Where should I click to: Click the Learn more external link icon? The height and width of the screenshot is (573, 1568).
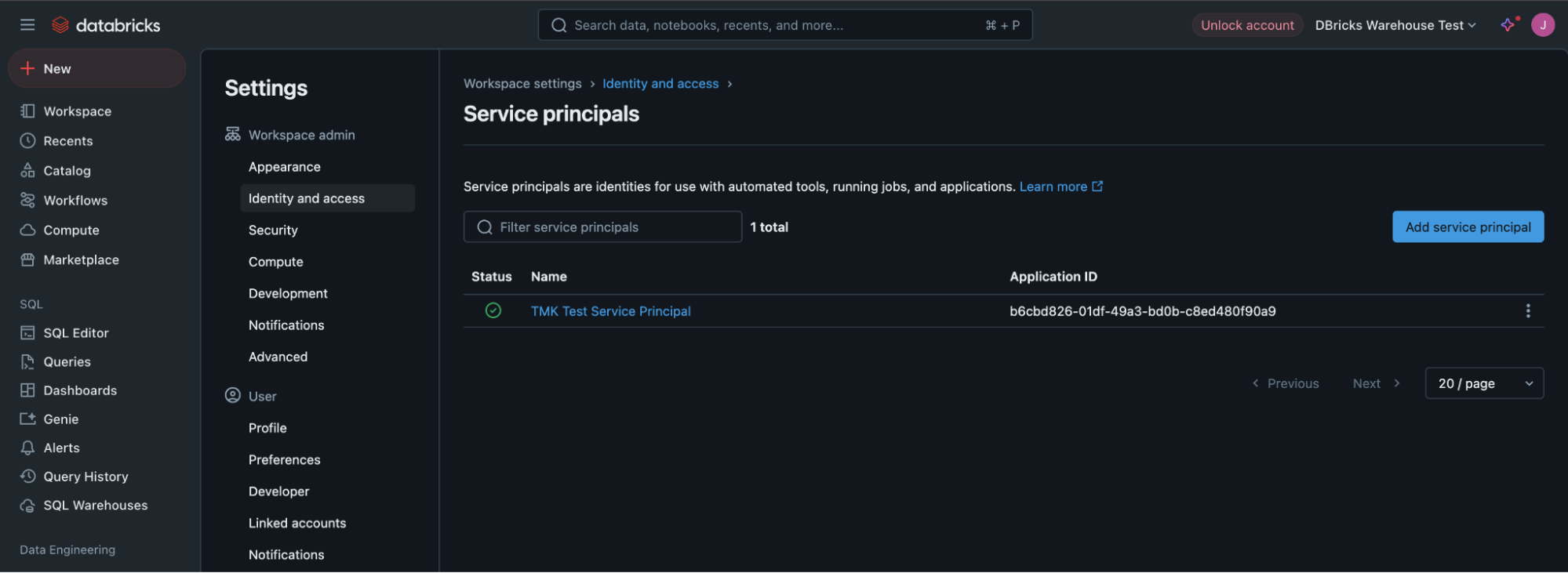pos(1097,187)
